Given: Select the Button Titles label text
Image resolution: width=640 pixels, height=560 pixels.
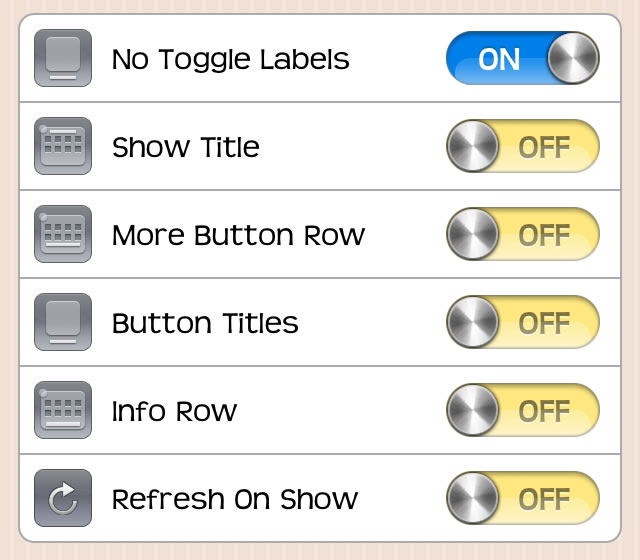Looking at the screenshot, I should [205, 323].
